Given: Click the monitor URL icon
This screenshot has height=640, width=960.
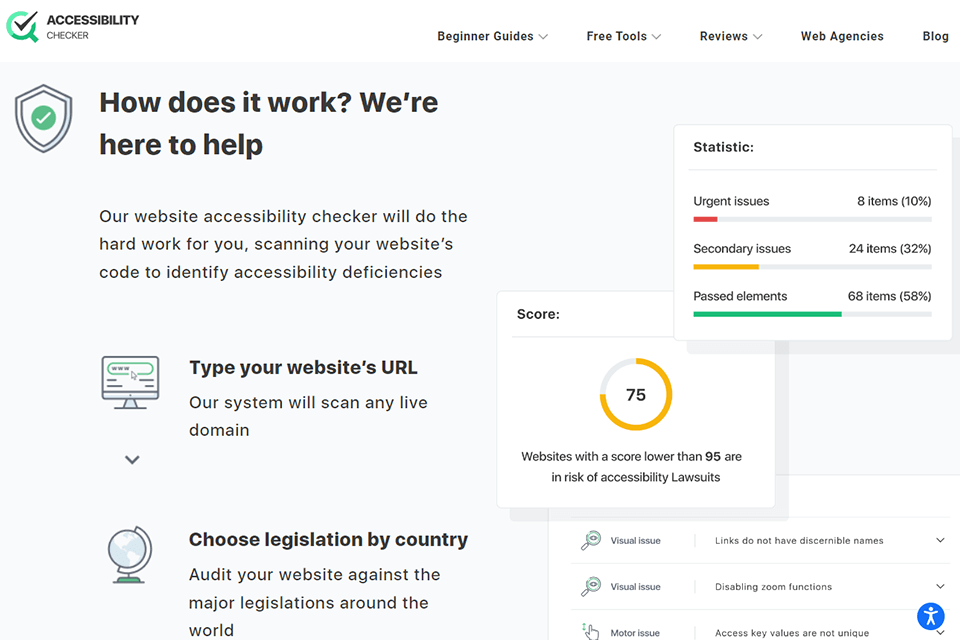Looking at the screenshot, I should pos(130,382).
